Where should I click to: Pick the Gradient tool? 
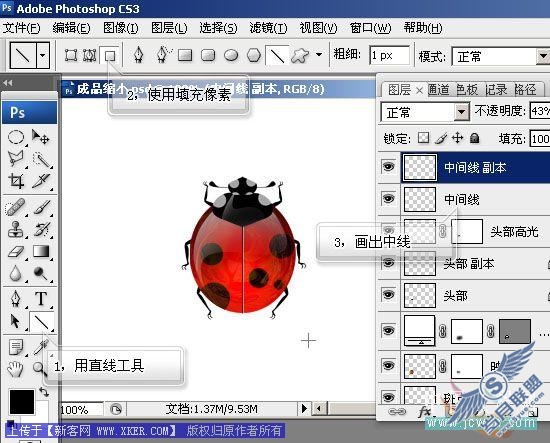(41, 251)
